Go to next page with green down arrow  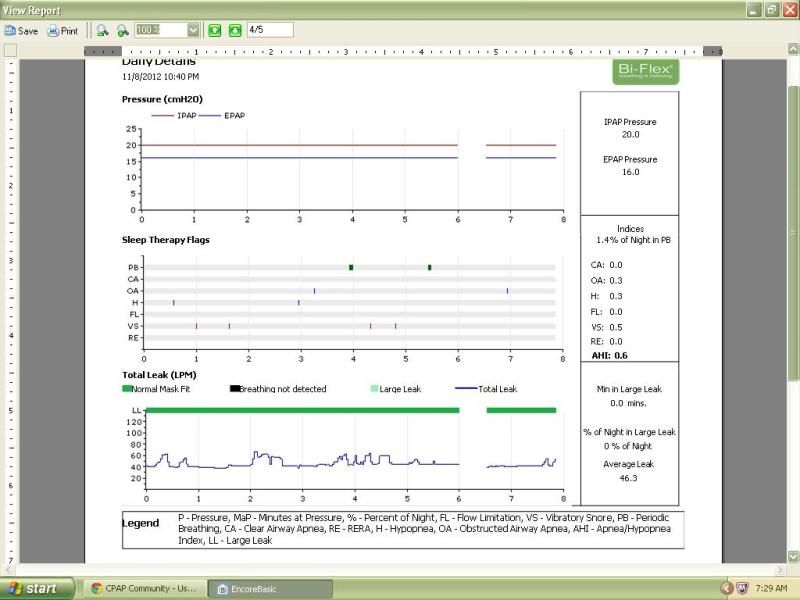tap(235, 31)
